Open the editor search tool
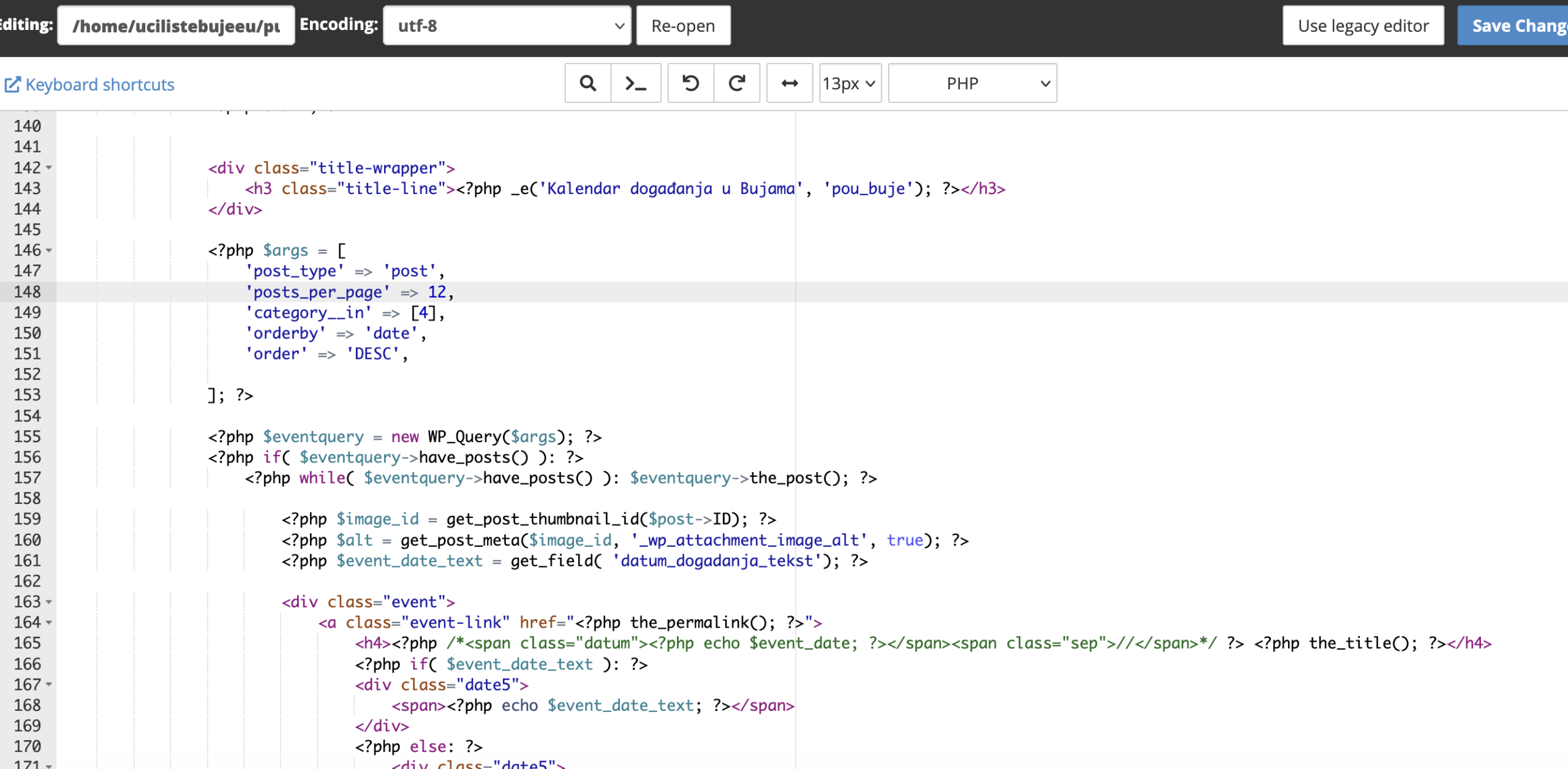 (587, 83)
